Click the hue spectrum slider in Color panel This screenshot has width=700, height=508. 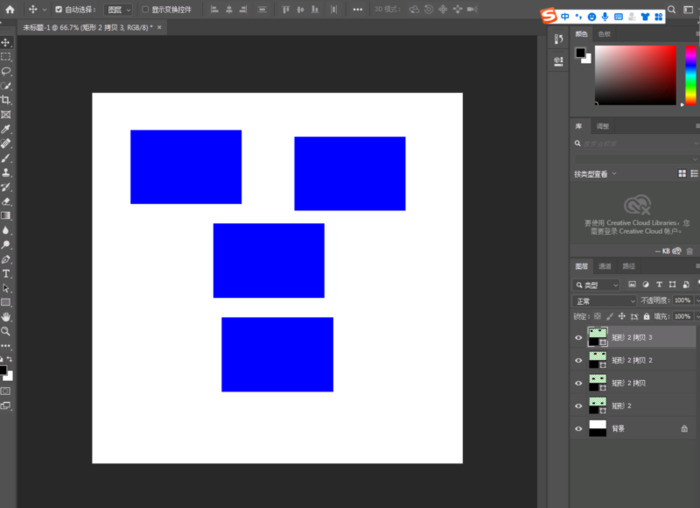[690, 75]
